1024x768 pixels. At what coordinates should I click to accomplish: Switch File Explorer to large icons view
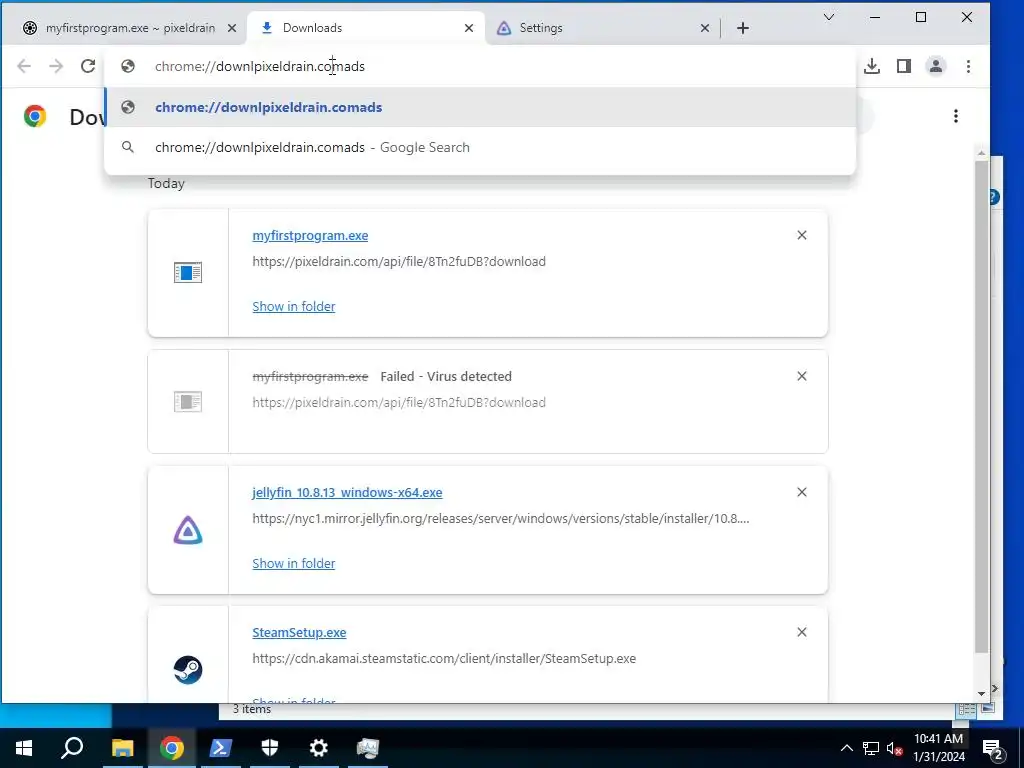point(987,709)
